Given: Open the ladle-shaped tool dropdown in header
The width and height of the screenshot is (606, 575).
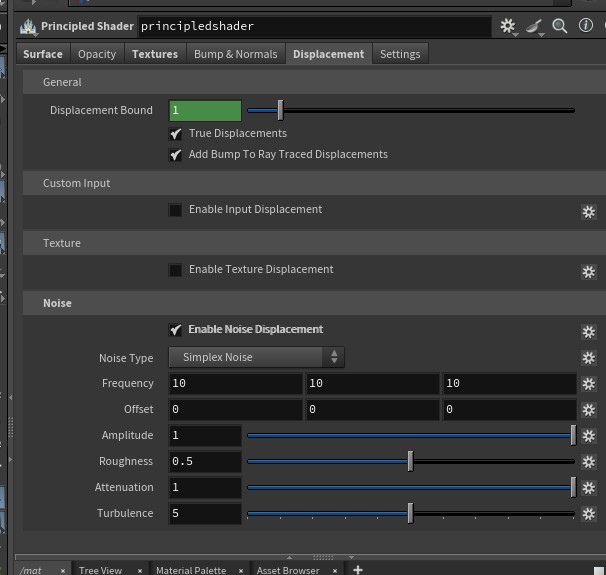Looking at the screenshot, I should (x=535, y=26).
